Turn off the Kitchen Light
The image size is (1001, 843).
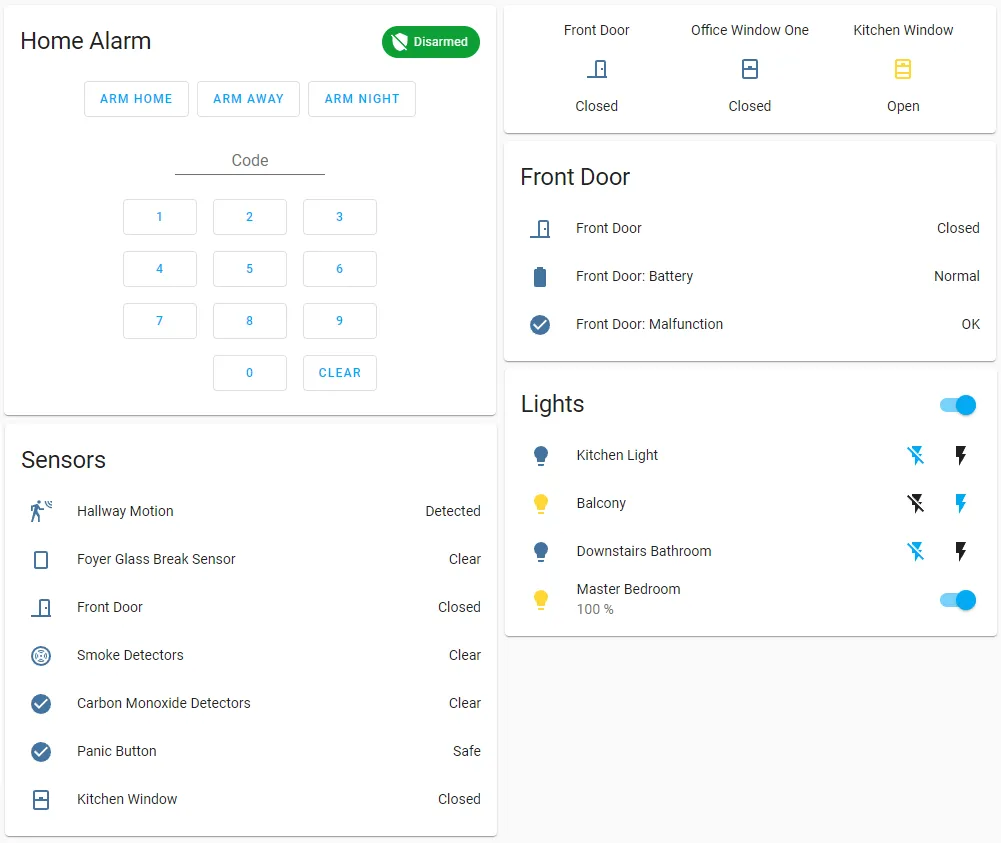click(x=915, y=455)
